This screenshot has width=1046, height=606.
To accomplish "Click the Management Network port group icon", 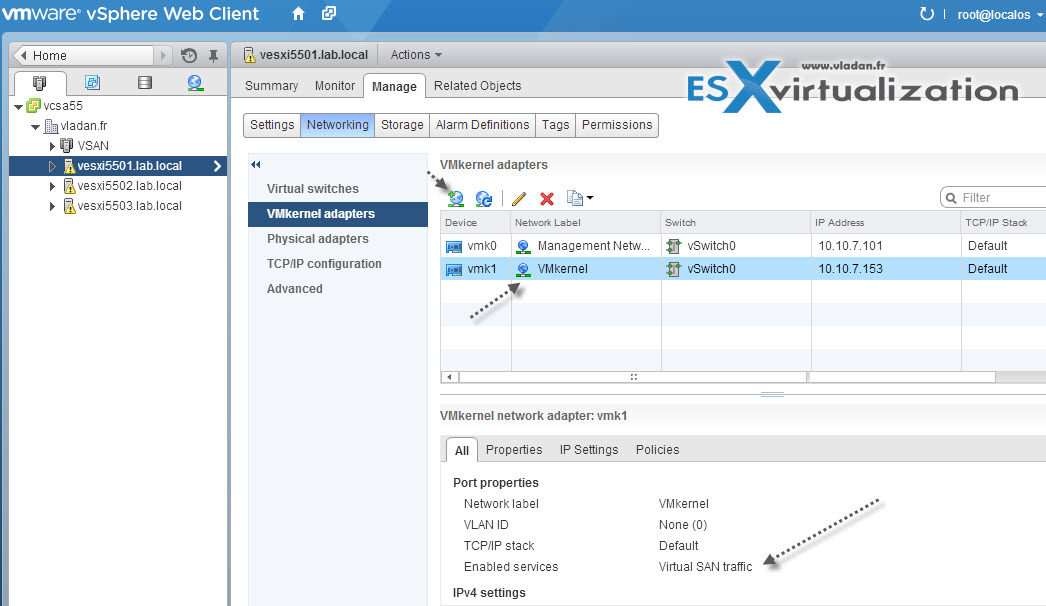I will [524, 247].
